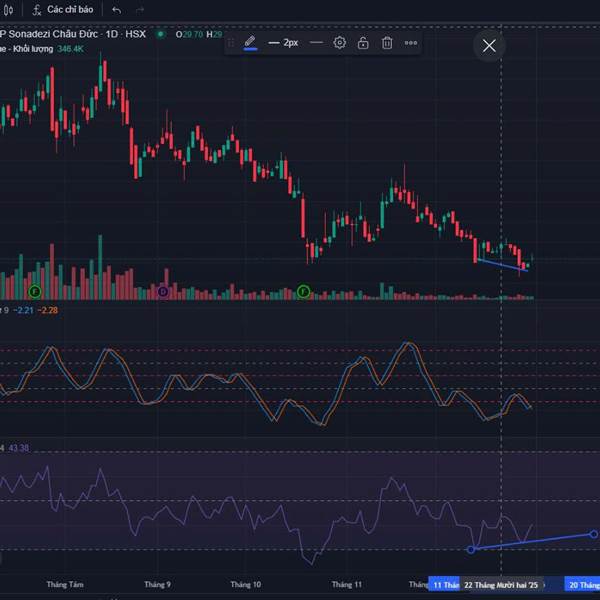Open the E earnings marker near November
Screen dimensions: 600x600
[x=303, y=292]
